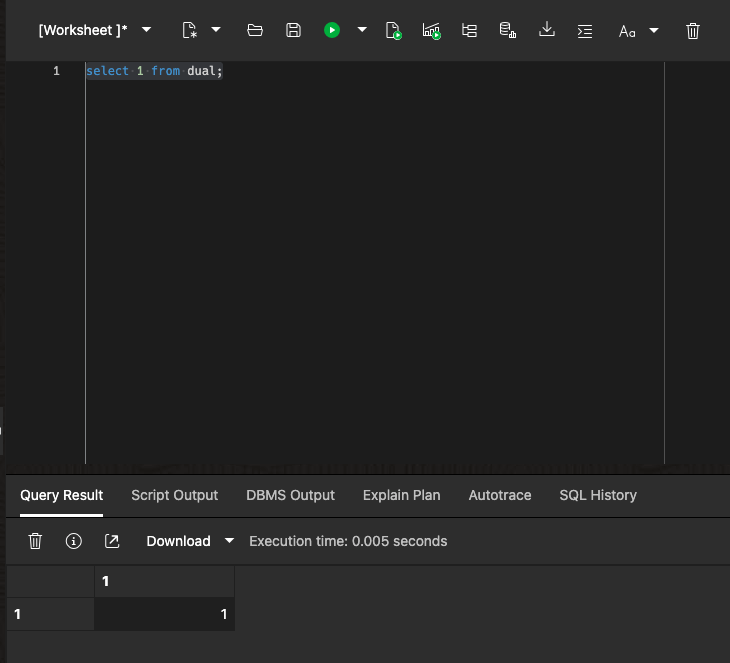Click the Run Script icon
The width and height of the screenshot is (730, 663).
(x=393, y=31)
